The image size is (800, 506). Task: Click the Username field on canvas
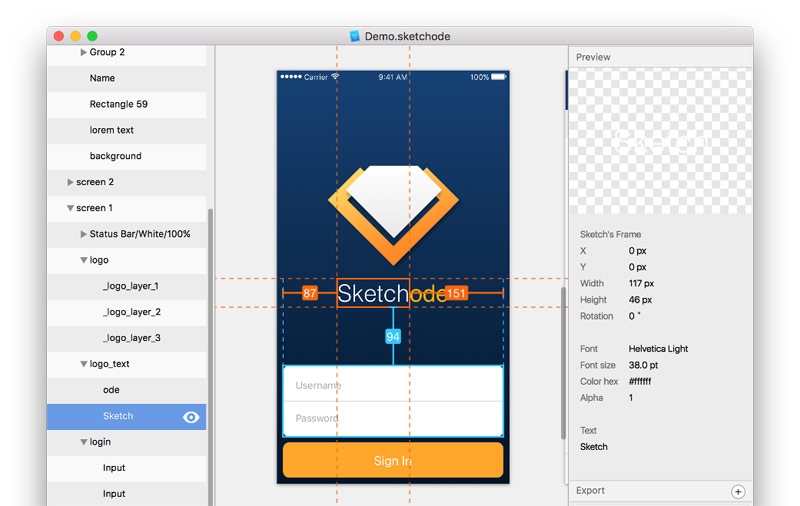click(393, 384)
